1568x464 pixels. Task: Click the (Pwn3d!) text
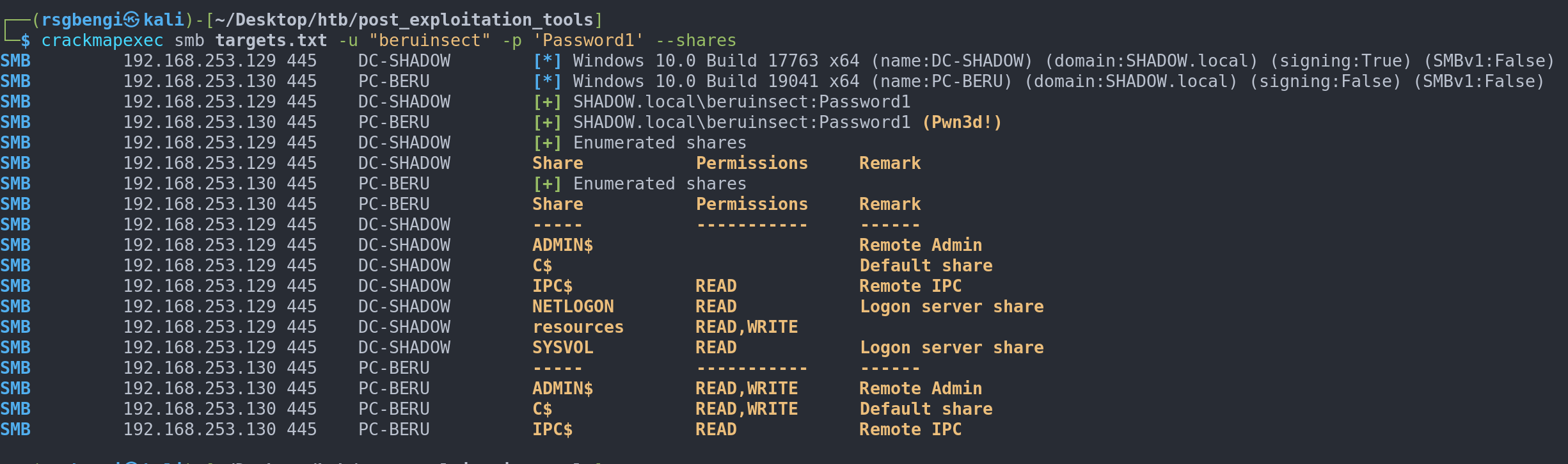point(962,122)
